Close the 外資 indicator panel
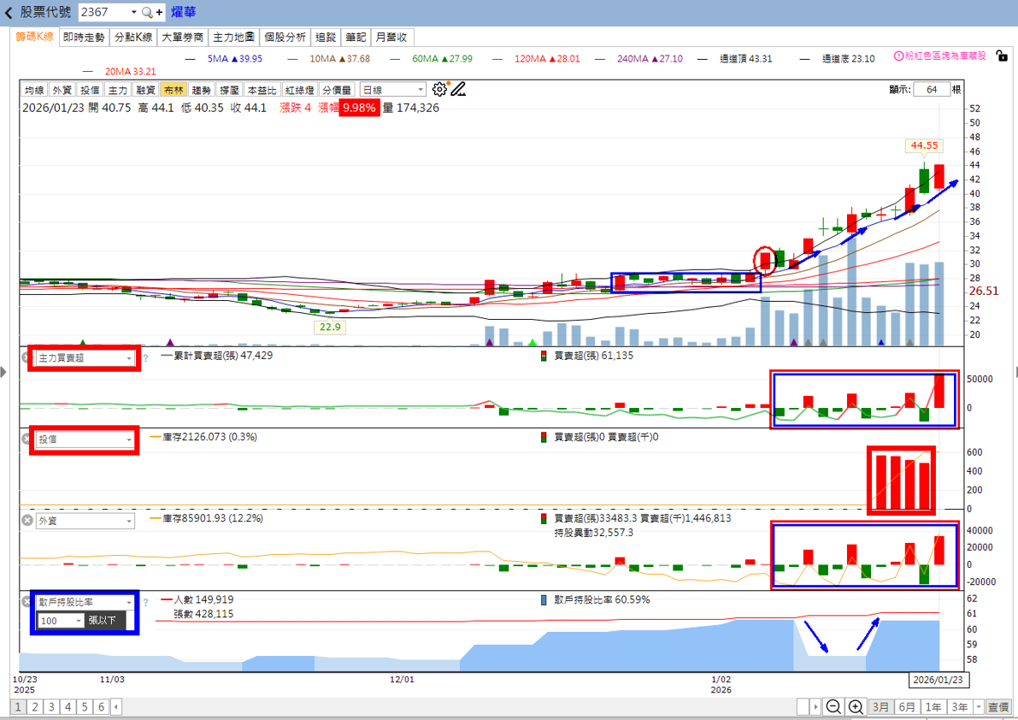1018x720 pixels. [27, 521]
